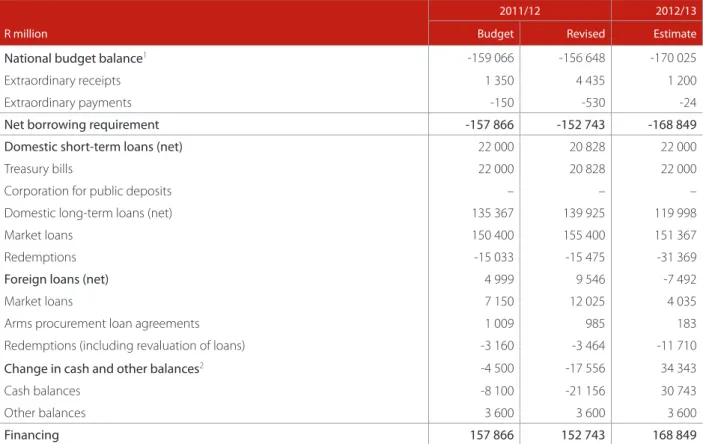
Task: Select the value -11 710
Action: point(676,346)
